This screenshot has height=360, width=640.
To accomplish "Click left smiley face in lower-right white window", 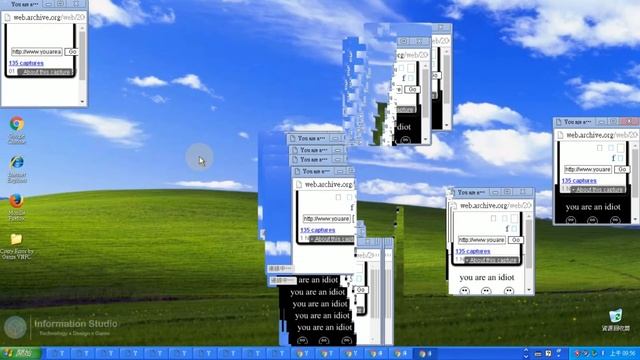I will pyautogui.click(x=464, y=291).
